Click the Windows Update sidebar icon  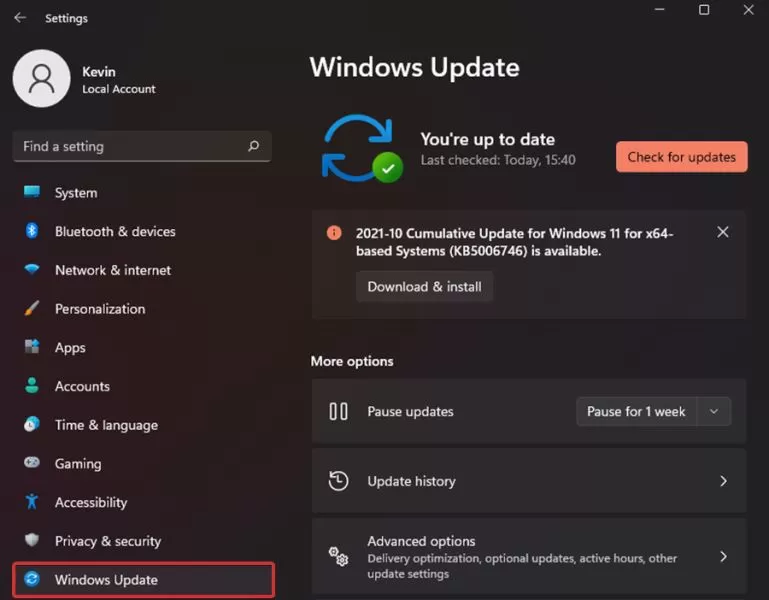pyautogui.click(x=32, y=579)
